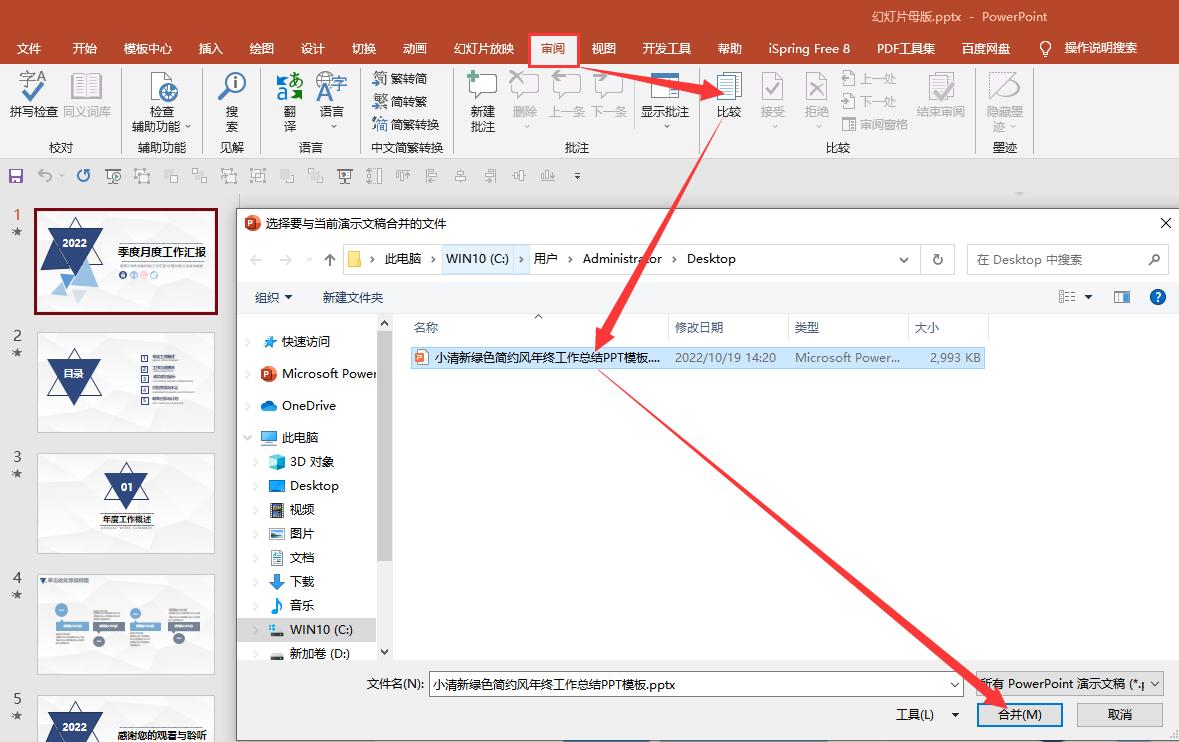
Task: Open the file type filter dropdown
Action: [1070, 684]
